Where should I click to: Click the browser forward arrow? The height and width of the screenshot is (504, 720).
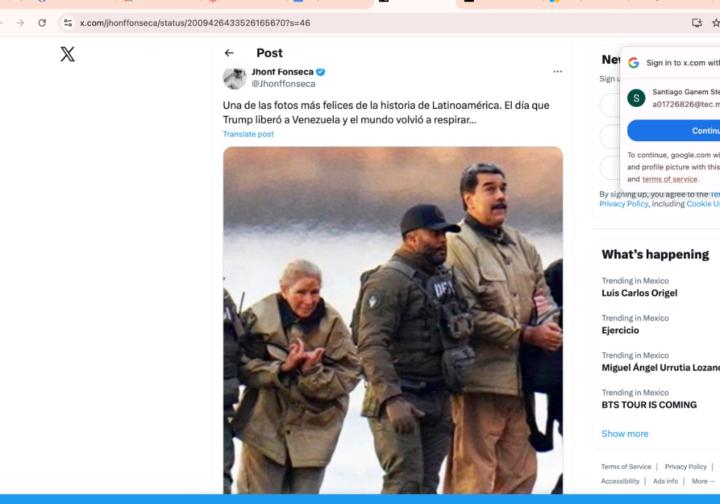click(20, 22)
